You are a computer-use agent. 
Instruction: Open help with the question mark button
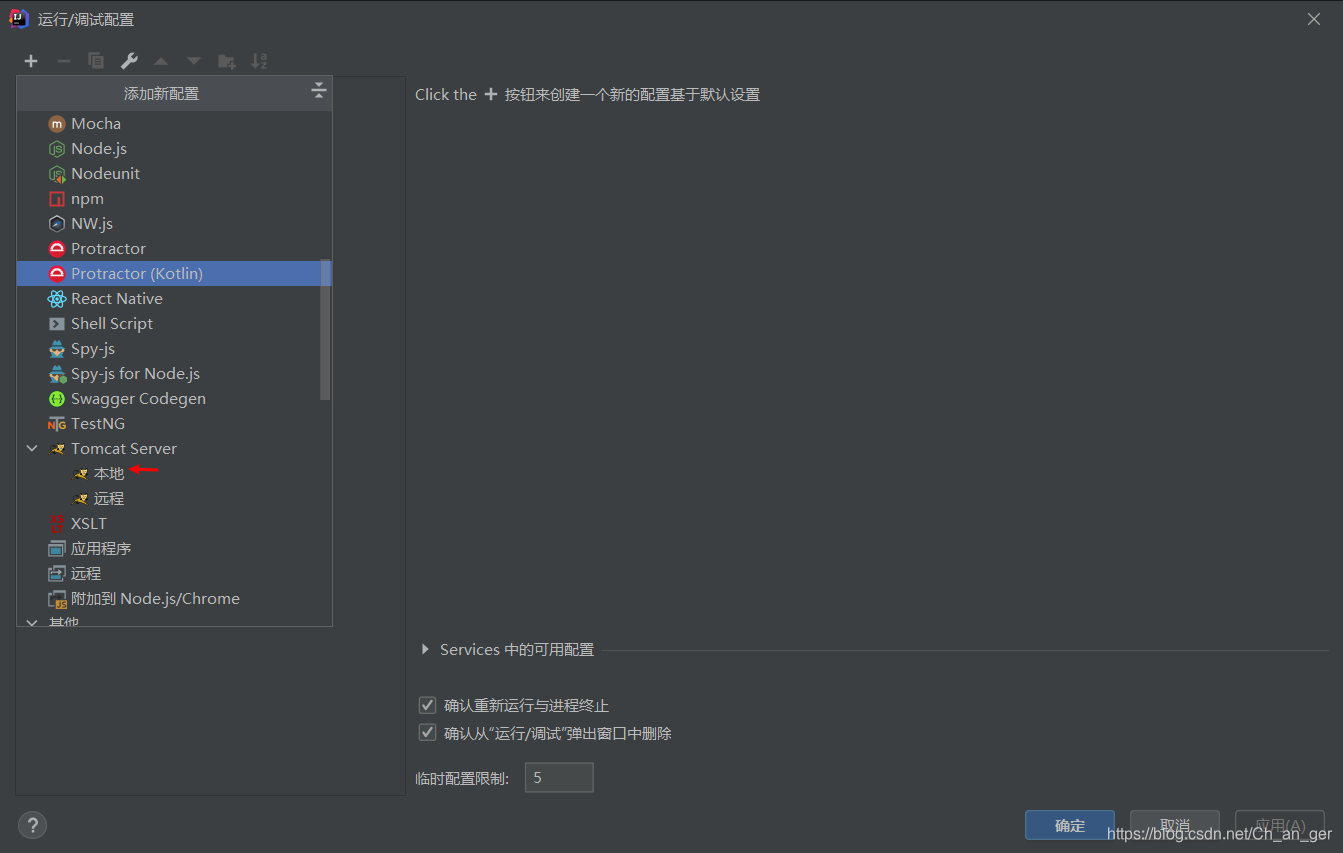coord(32,825)
